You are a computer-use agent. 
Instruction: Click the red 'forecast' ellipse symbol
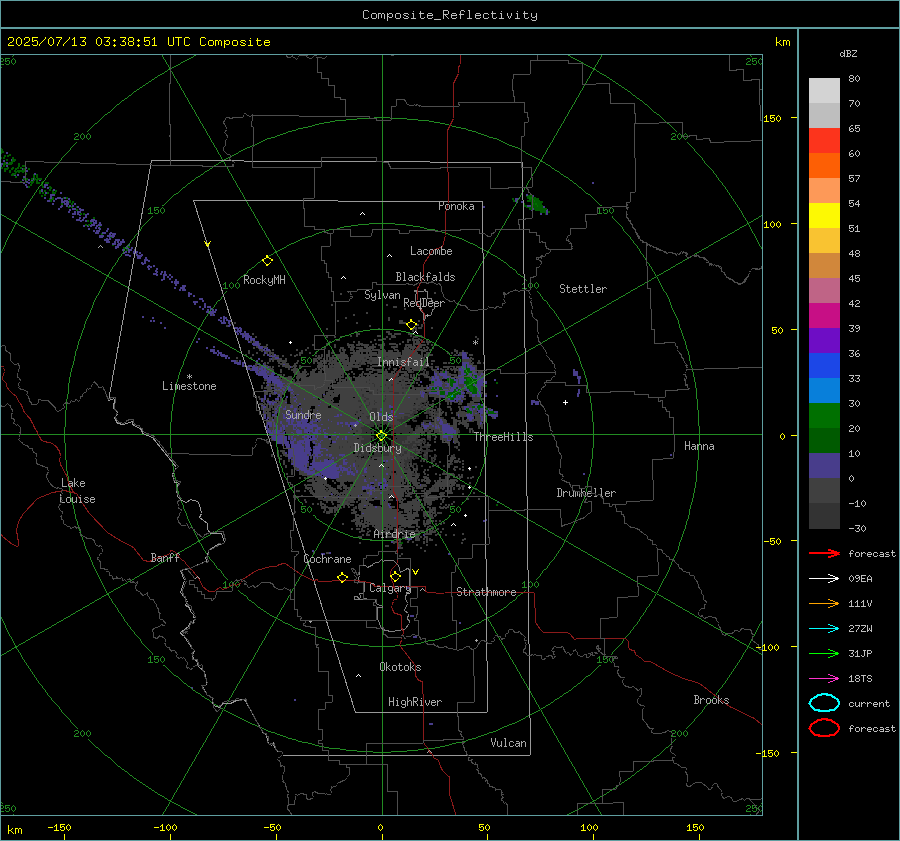[824, 728]
